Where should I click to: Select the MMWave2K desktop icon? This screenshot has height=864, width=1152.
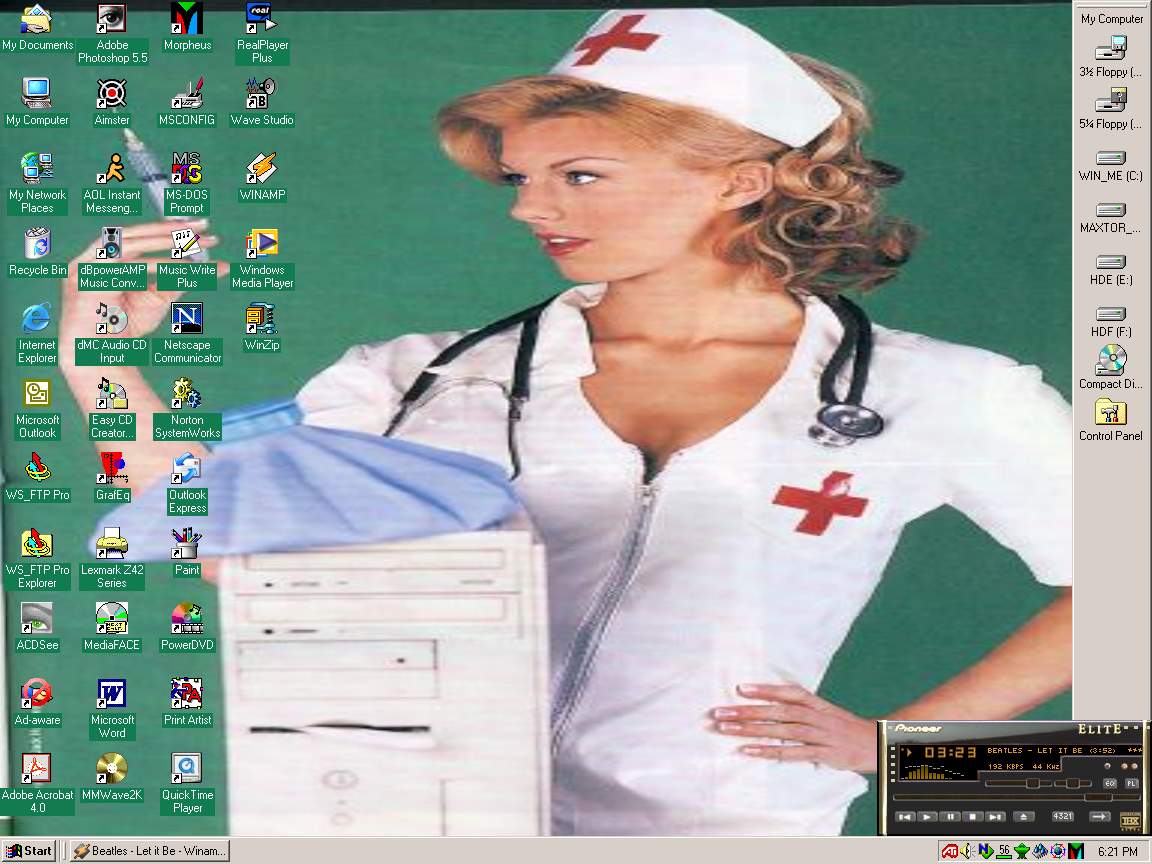pyautogui.click(x=112, y=777)
